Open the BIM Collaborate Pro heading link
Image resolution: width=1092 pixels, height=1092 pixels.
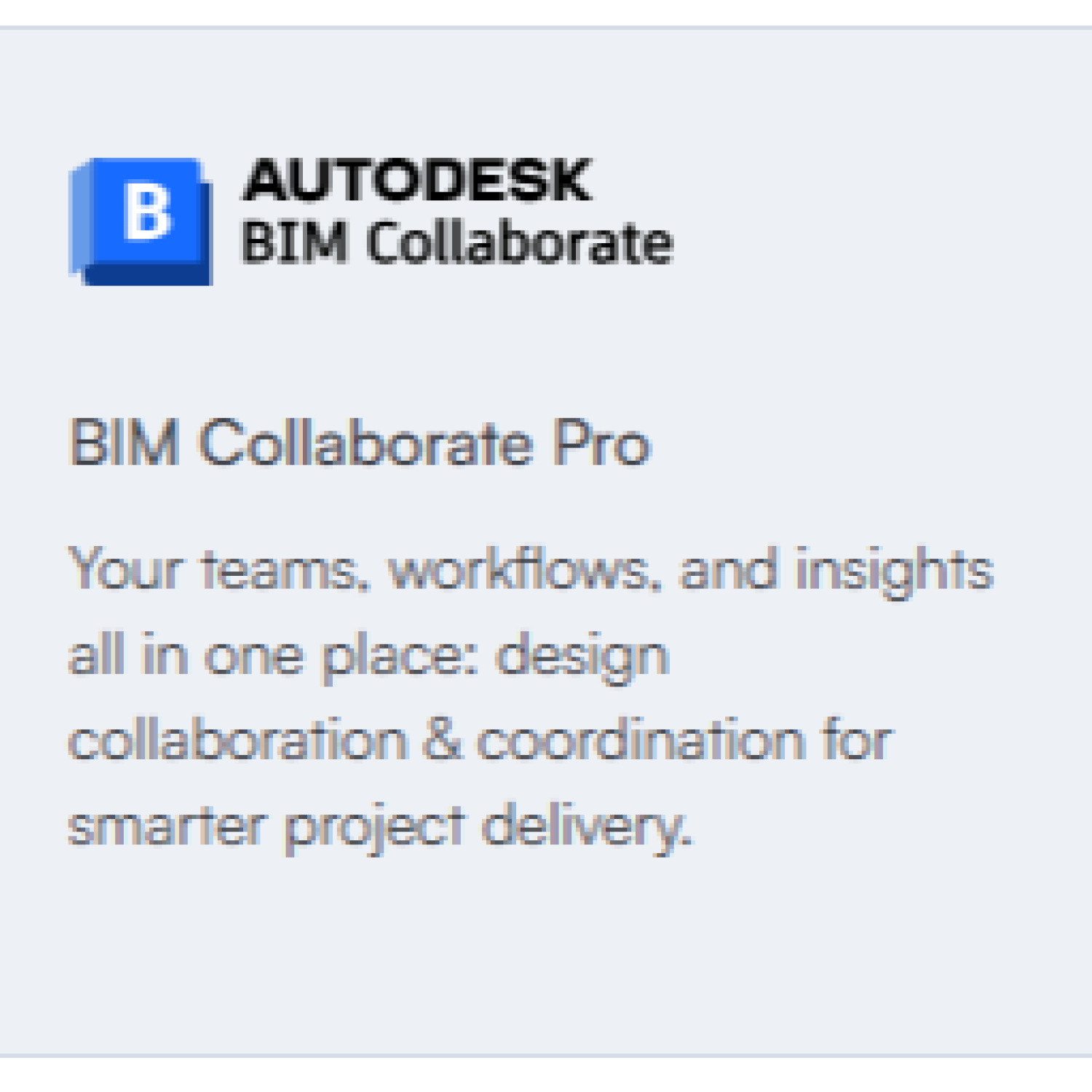point(359,443)
